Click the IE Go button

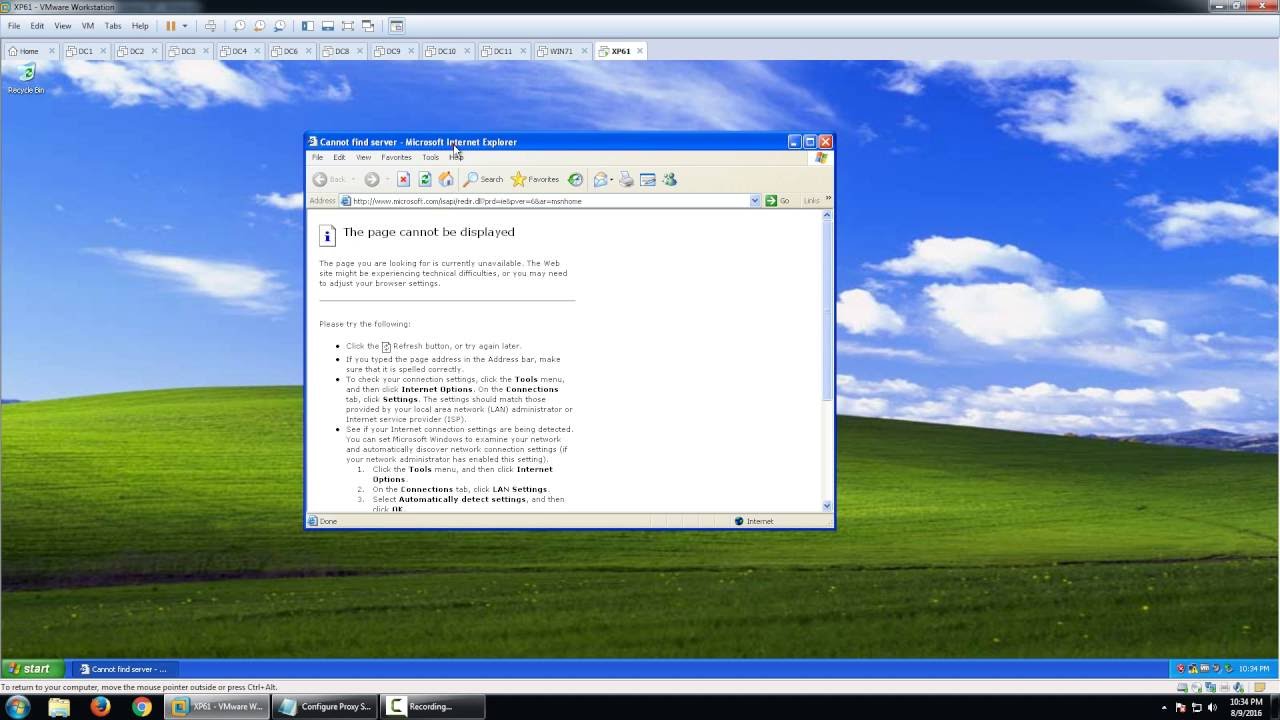tap(778, 201)
